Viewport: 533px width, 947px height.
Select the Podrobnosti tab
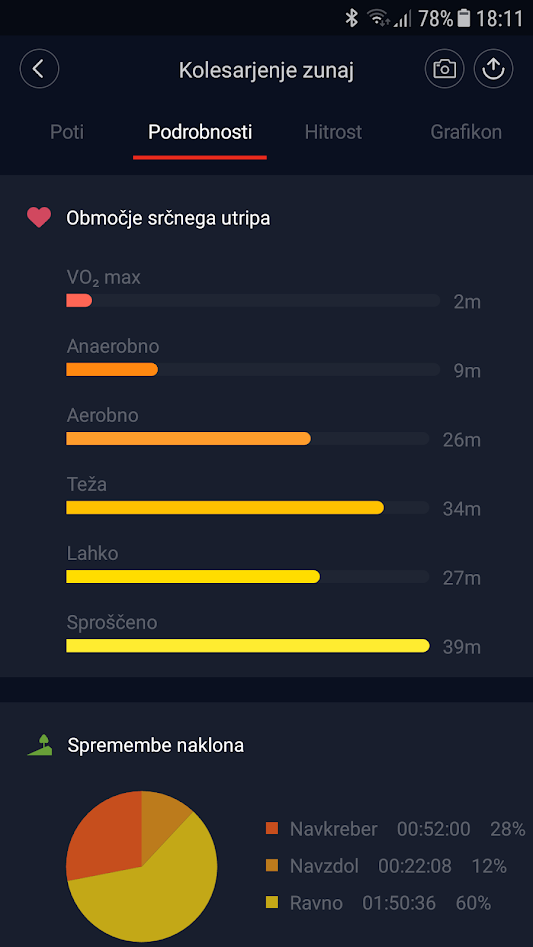coord(200,132)
